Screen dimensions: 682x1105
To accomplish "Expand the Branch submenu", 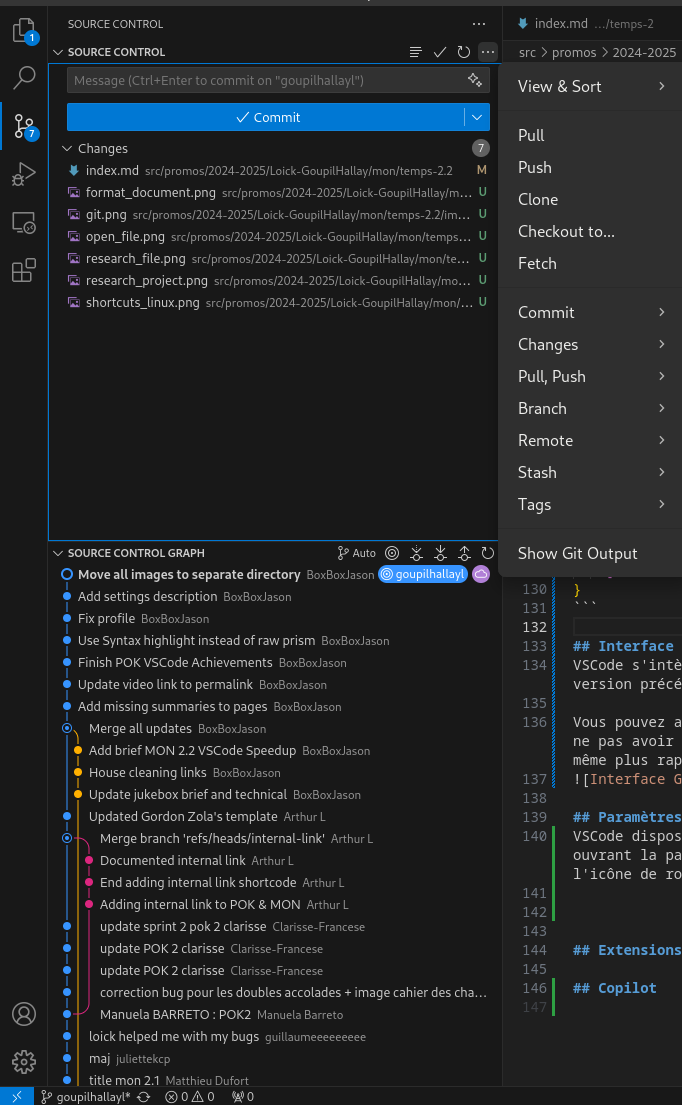I will point(591,408).
